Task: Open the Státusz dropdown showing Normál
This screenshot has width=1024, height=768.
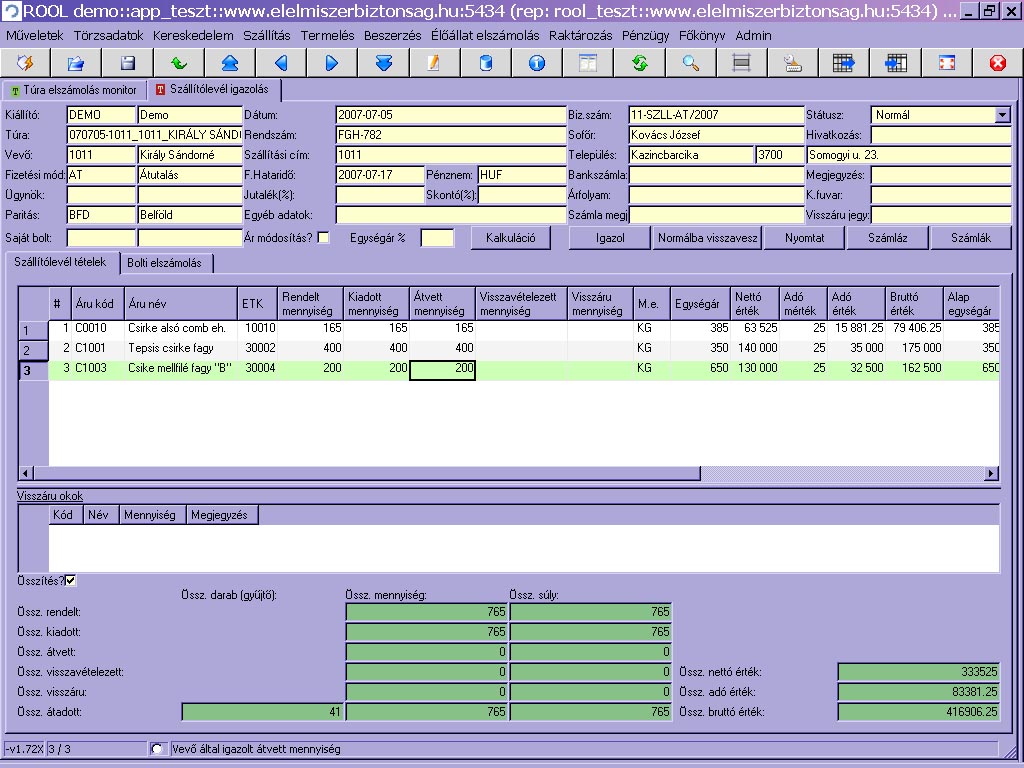Action: [x=1003, y=115]
